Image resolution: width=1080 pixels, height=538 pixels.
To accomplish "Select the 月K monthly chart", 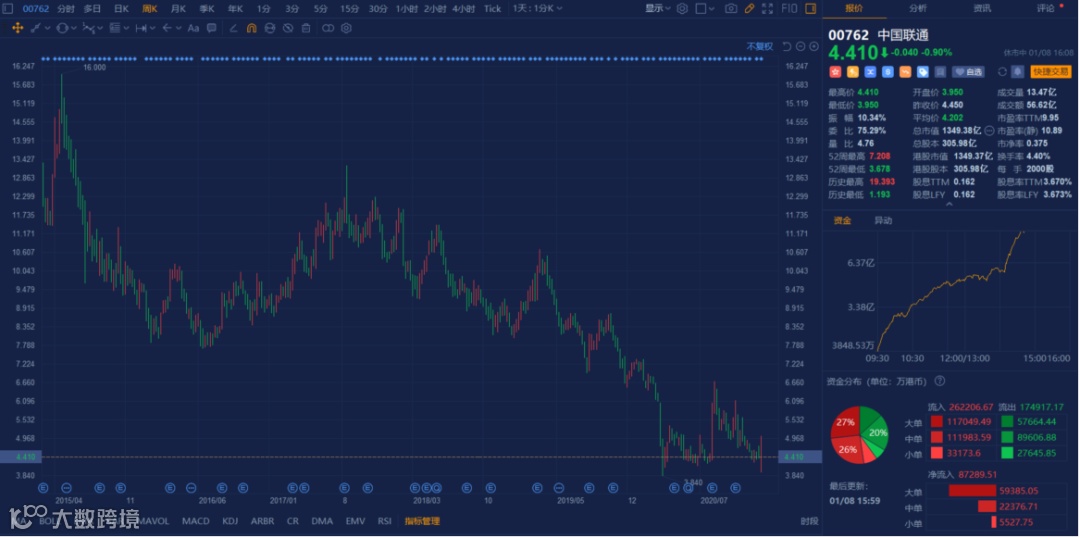I will pos(178,8).
